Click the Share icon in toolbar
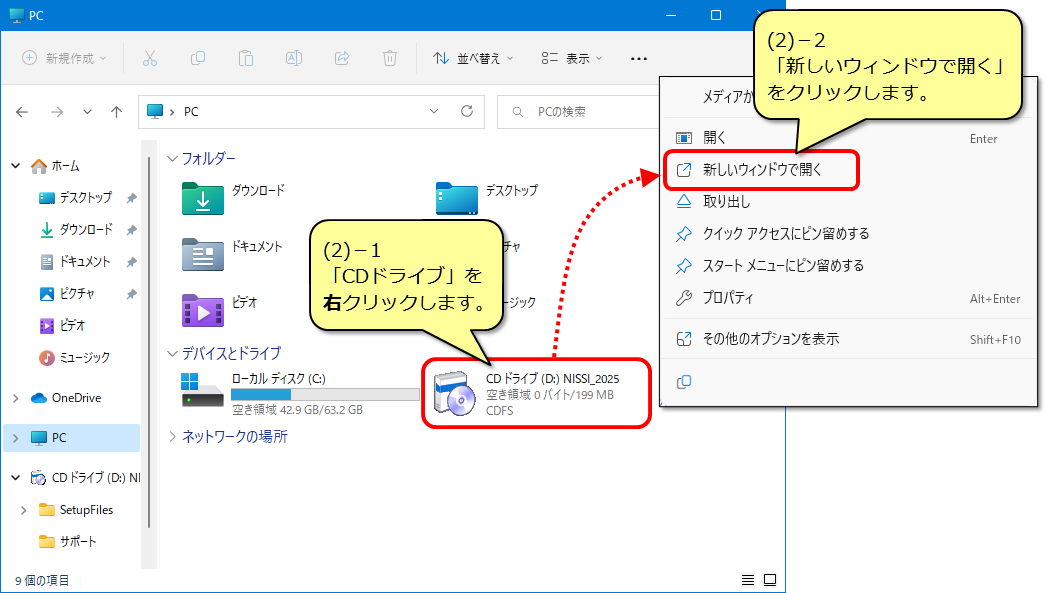Screen dimensions: 1047x593 342,58
